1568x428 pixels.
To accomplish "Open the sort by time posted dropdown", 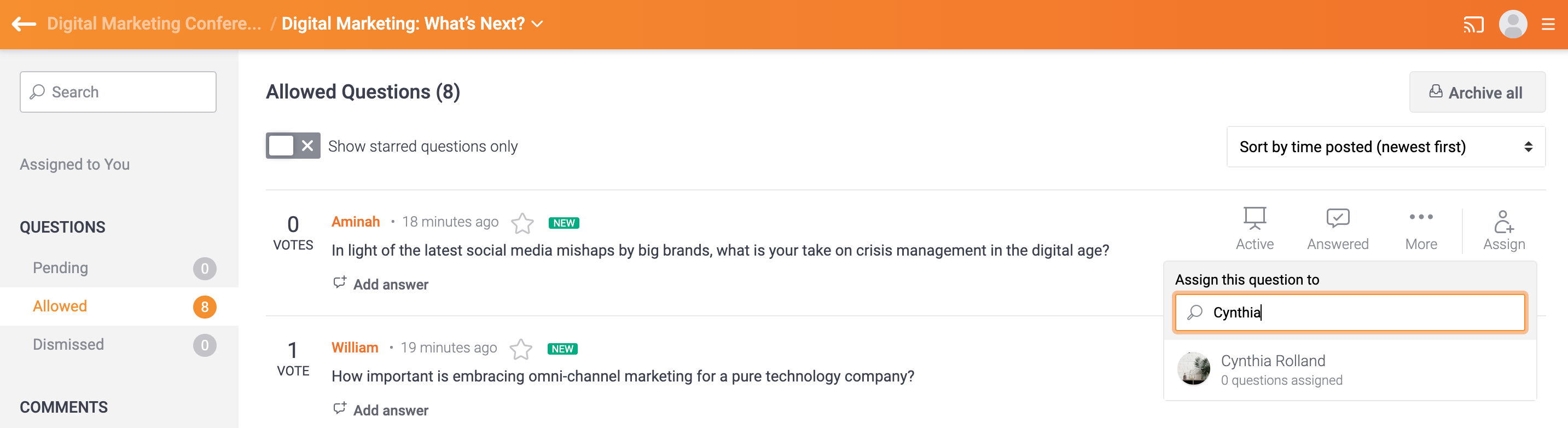I will tap(1385, 147).
